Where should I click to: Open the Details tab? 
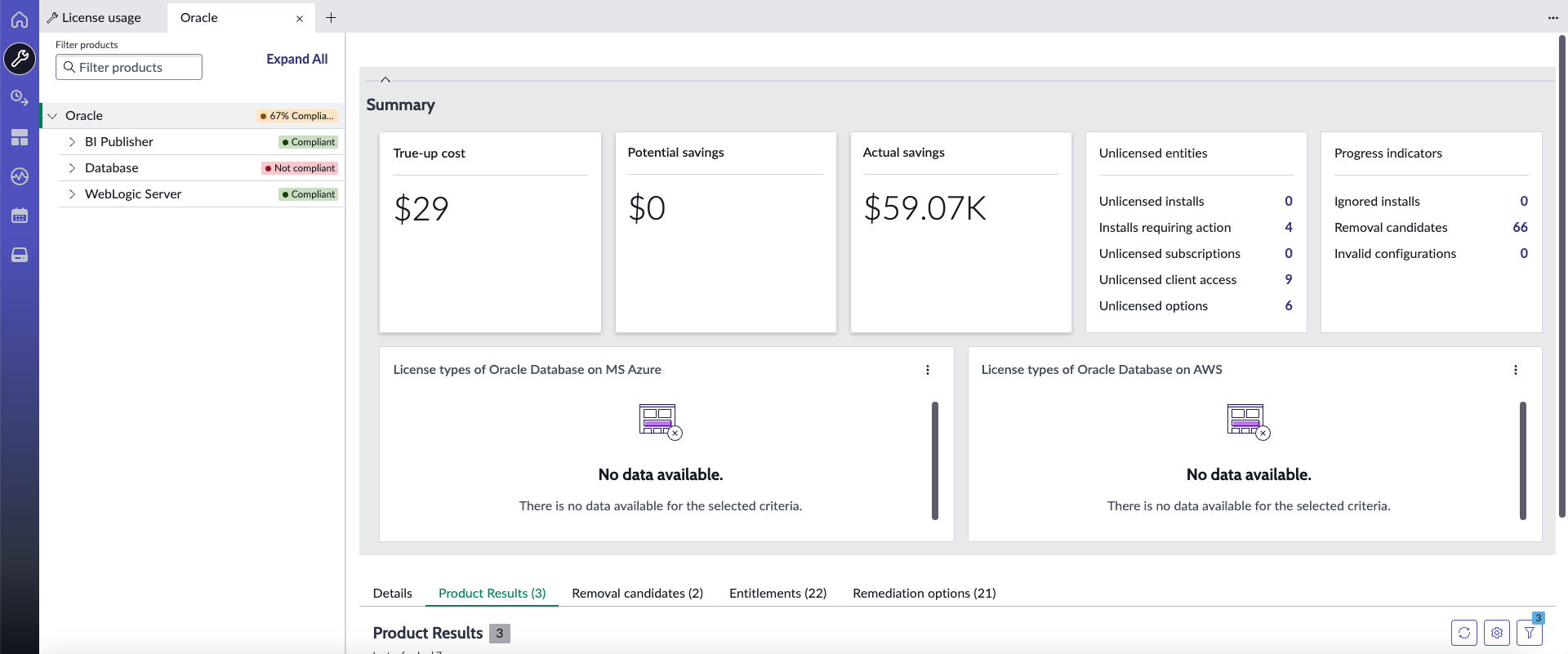393,594
